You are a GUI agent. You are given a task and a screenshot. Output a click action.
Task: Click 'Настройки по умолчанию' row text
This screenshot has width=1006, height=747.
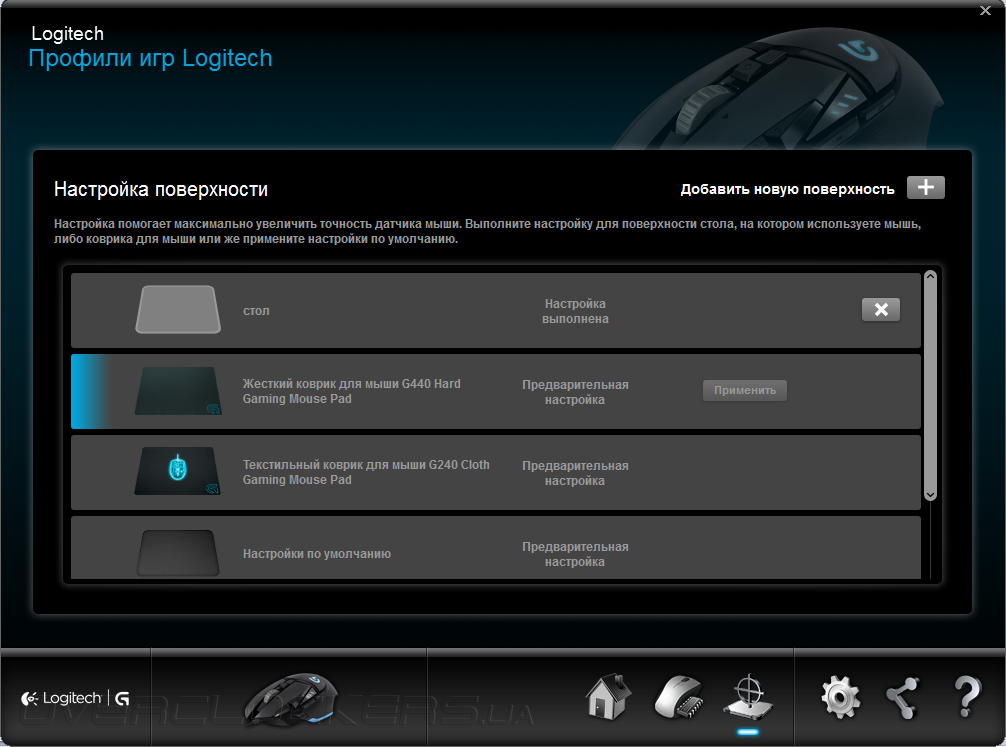tap(317, 554)
